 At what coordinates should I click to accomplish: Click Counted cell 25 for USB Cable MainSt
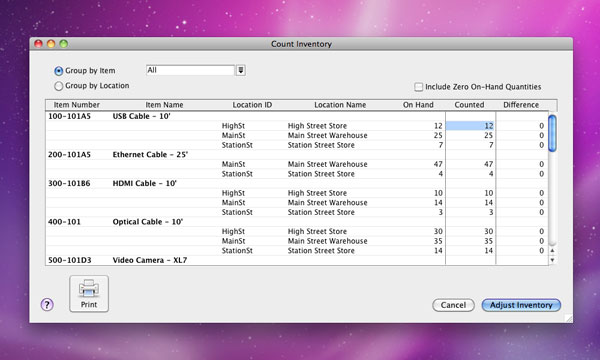(470, 135)
